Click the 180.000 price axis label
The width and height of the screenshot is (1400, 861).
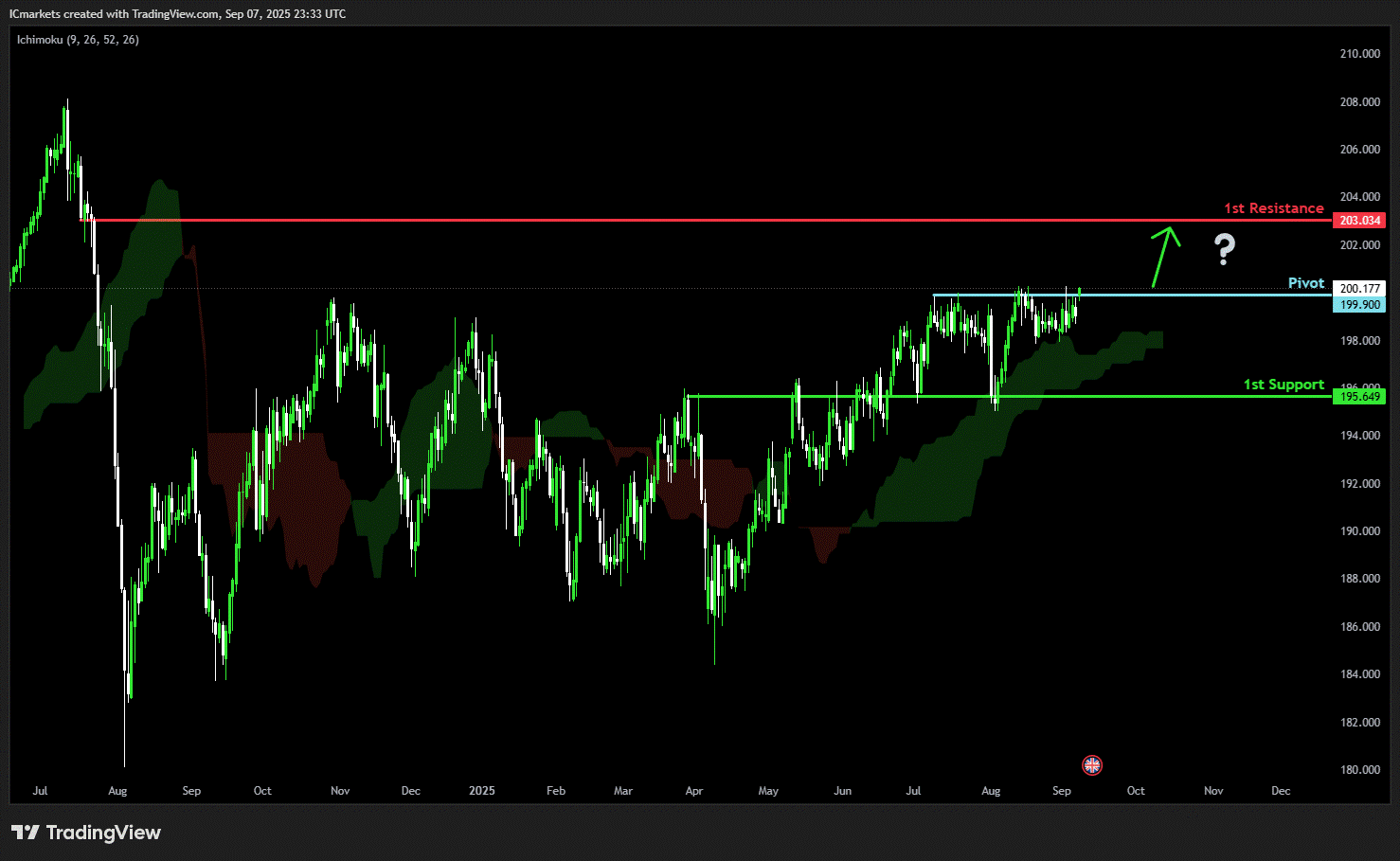[x=1359, y=770]
